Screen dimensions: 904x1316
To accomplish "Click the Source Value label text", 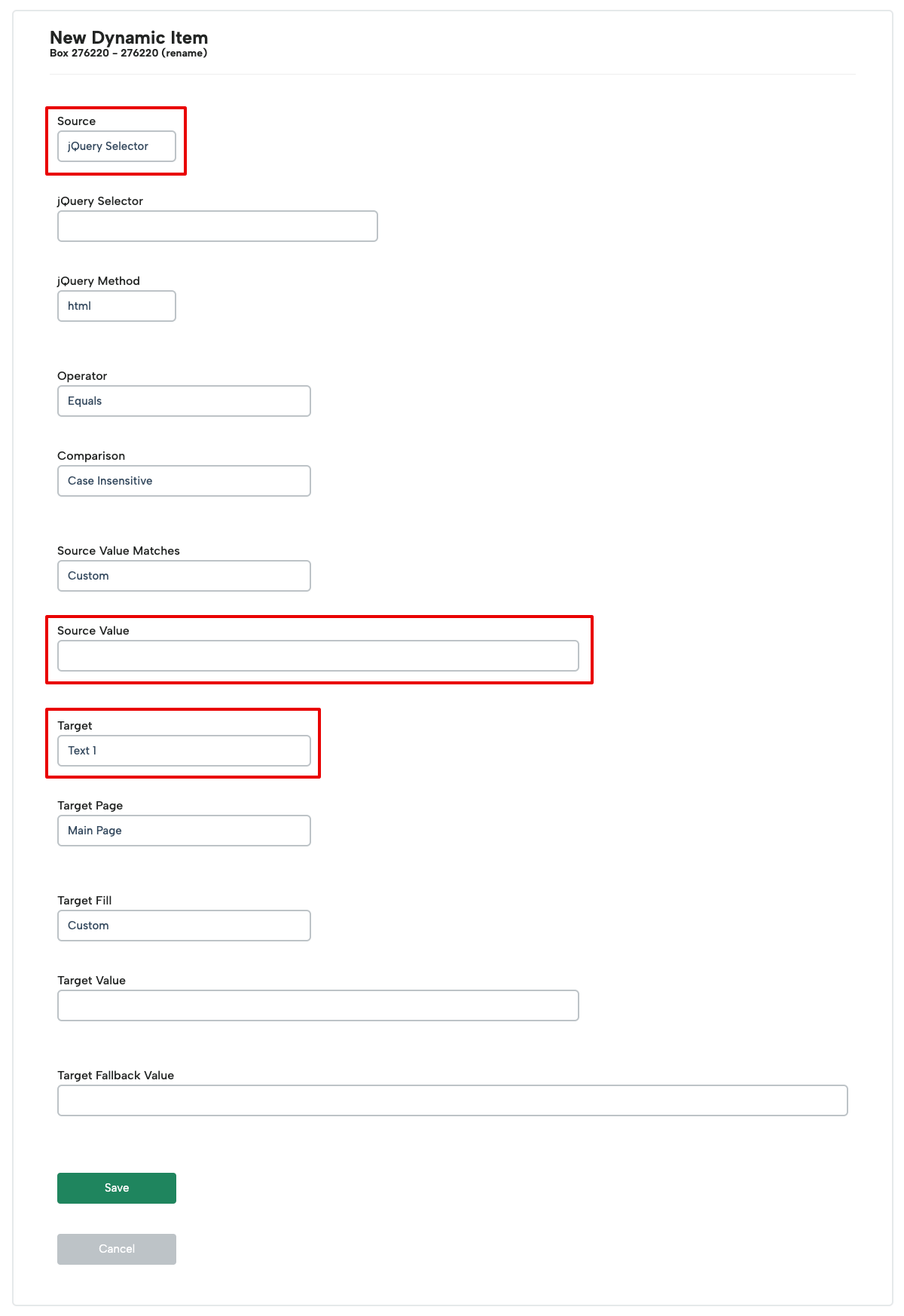I will click(x=93, y=631).
